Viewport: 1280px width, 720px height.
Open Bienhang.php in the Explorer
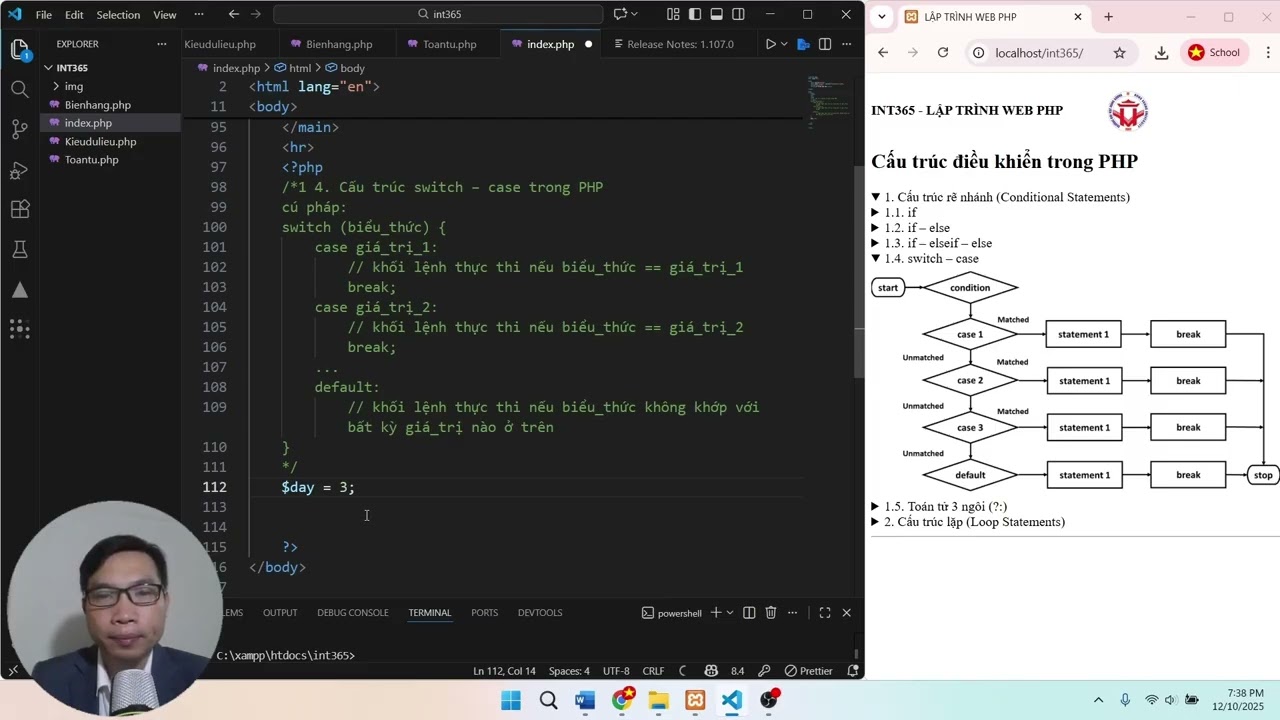98,105
